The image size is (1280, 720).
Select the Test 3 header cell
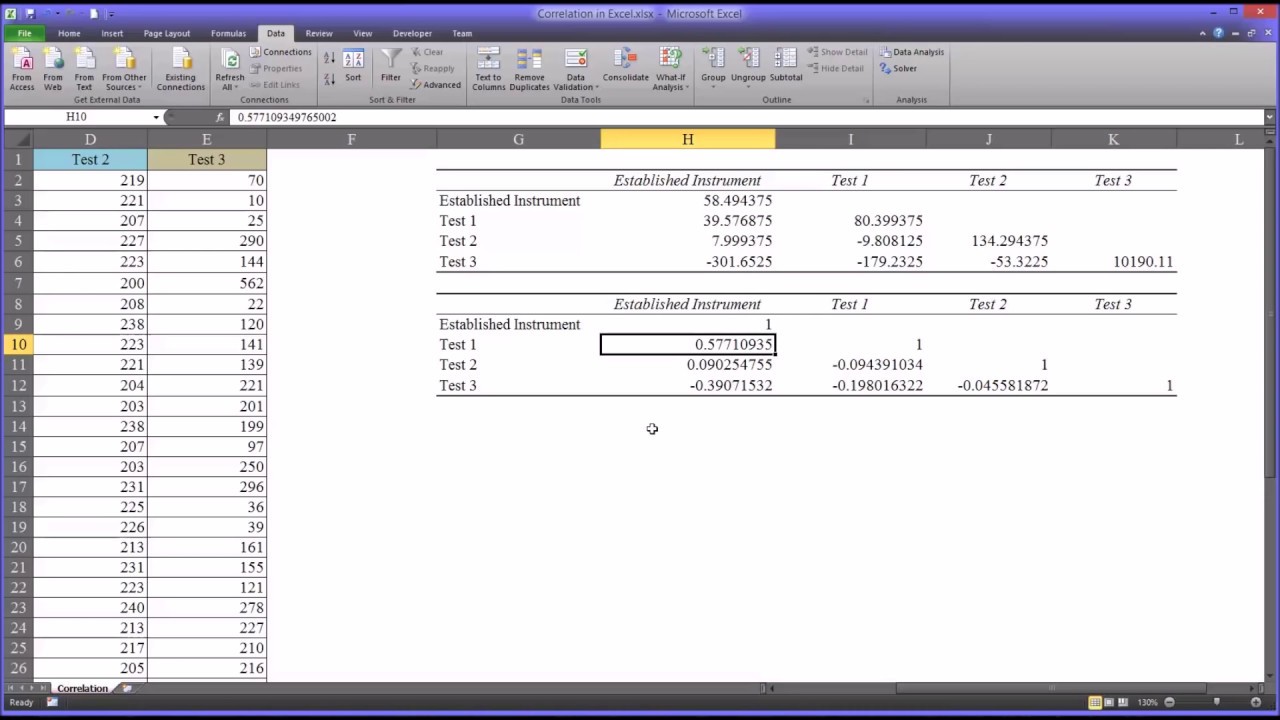click(206, 159)
